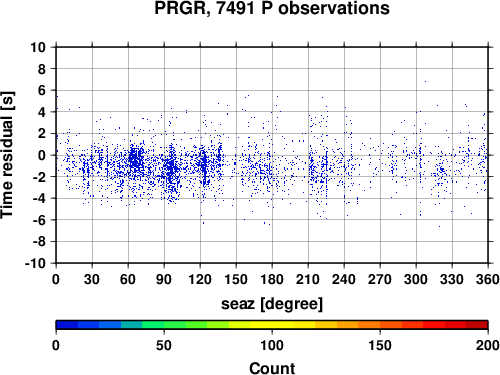This screenshot has width=500, height=375.
Task: Click the y-axis tick label 10
Action: click(38, 47)
